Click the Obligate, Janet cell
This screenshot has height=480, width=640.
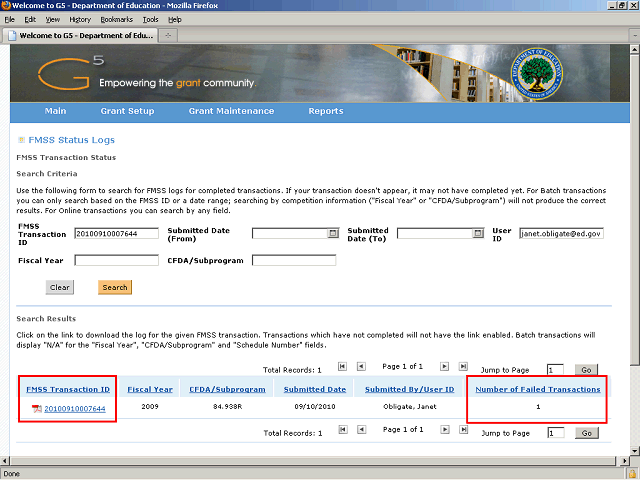(410, 407)
